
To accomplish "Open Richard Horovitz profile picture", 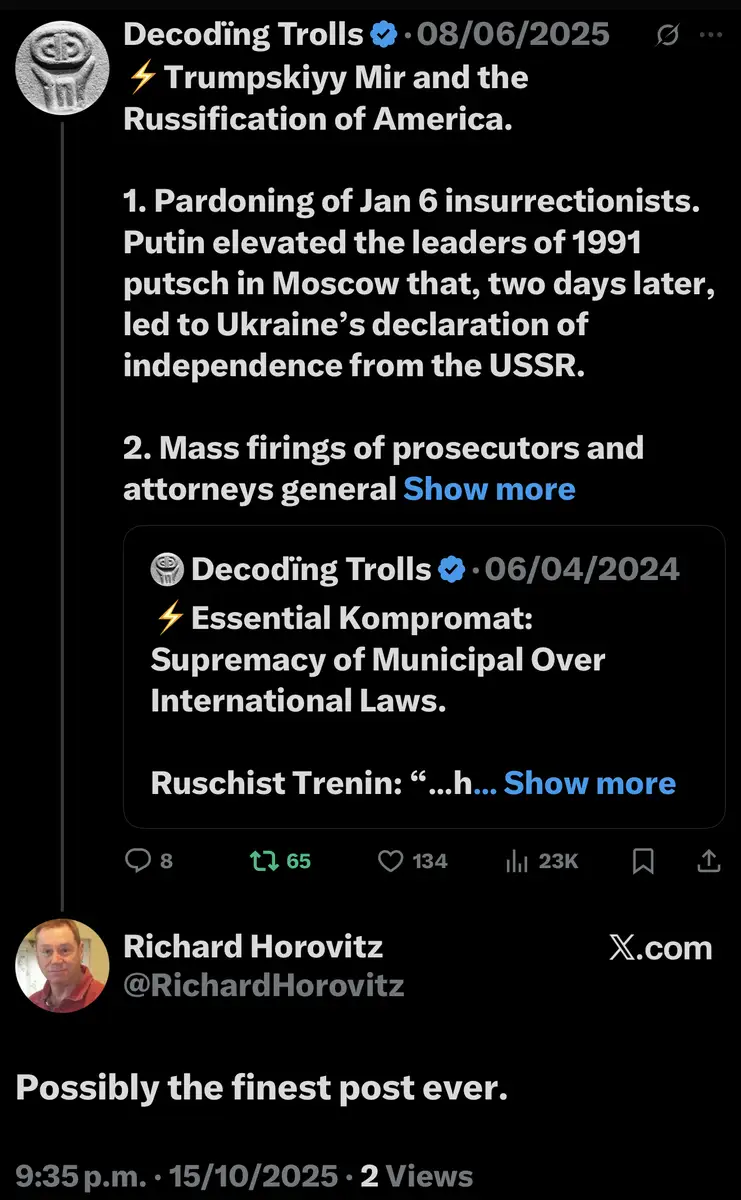I will point(62,966).
